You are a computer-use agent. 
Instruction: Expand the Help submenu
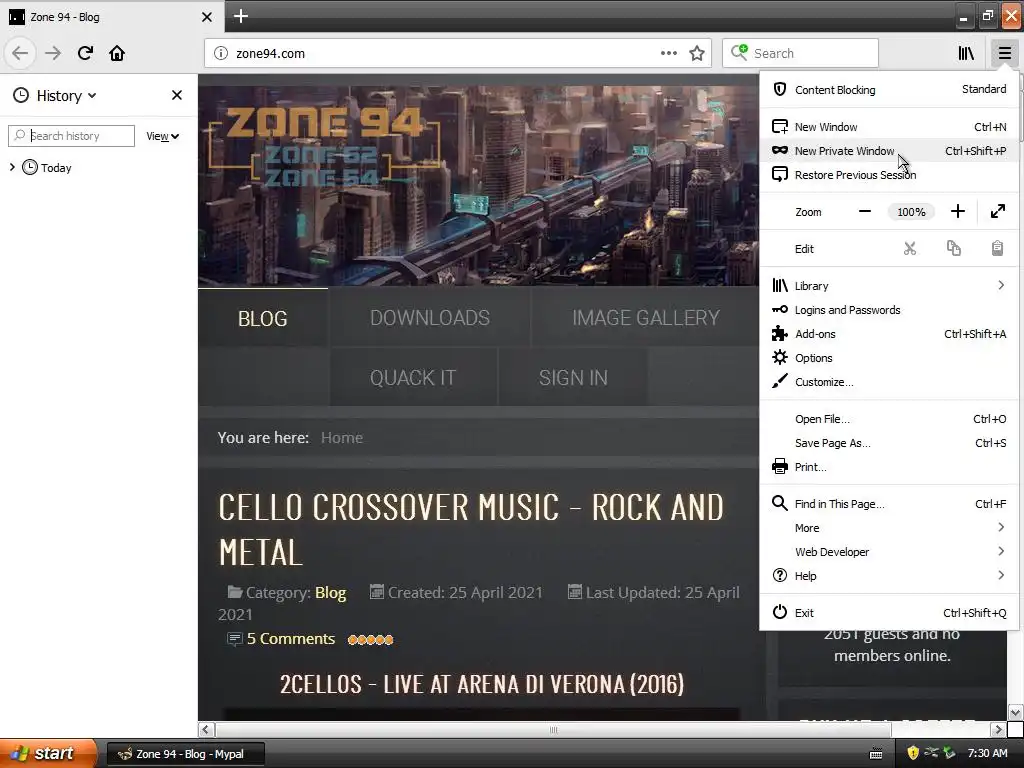point(889,576)
